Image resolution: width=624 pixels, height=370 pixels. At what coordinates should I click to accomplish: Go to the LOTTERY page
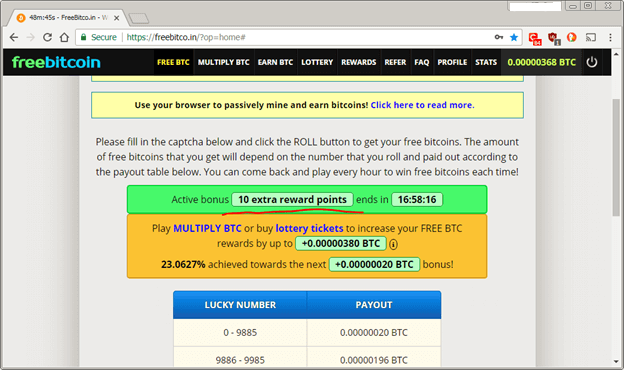(317, 62)
